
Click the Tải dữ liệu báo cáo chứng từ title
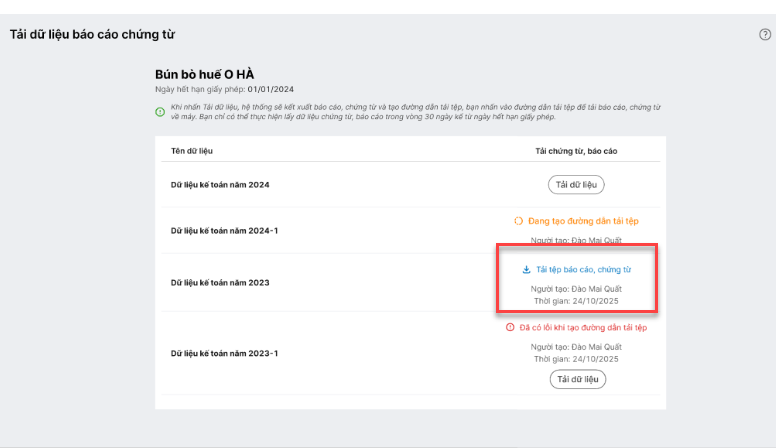click(92, 34)
